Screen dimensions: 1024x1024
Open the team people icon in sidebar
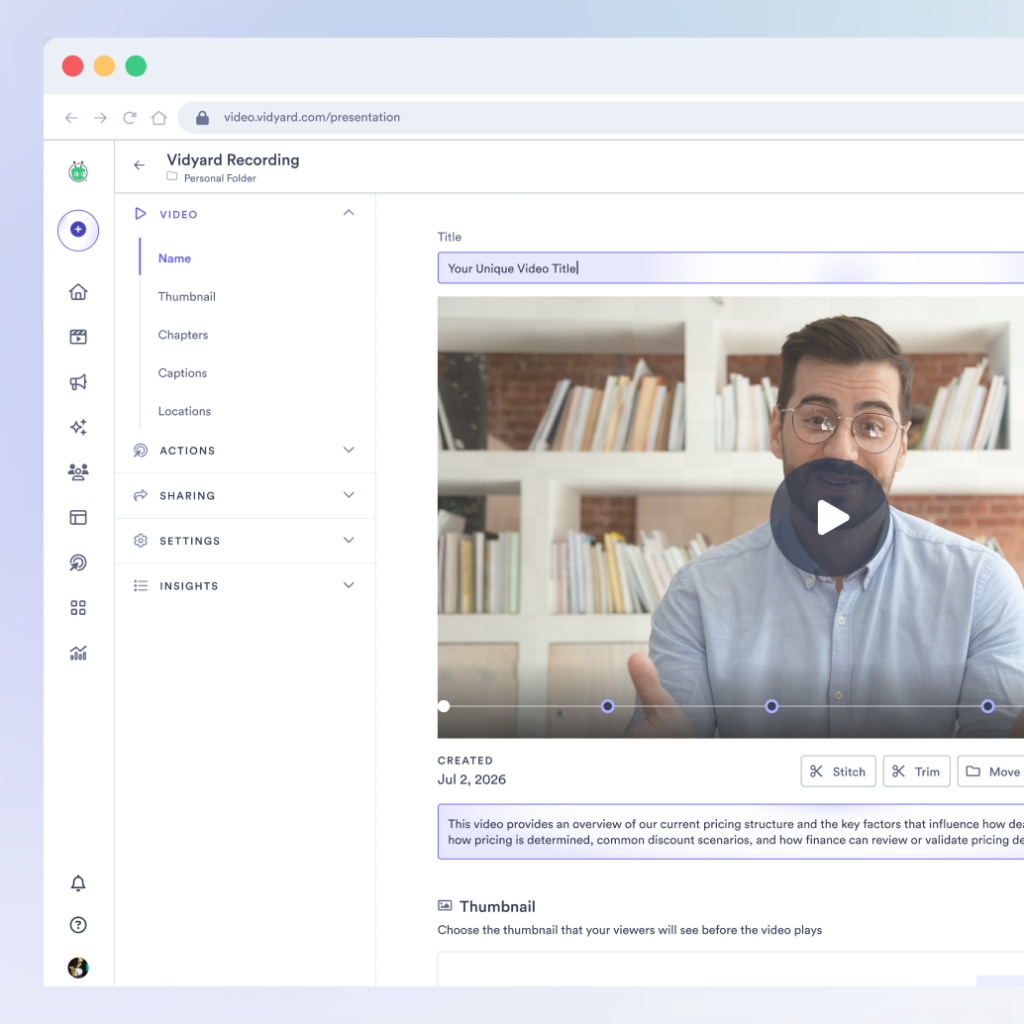pyautogui.click(x=78, y=472)
